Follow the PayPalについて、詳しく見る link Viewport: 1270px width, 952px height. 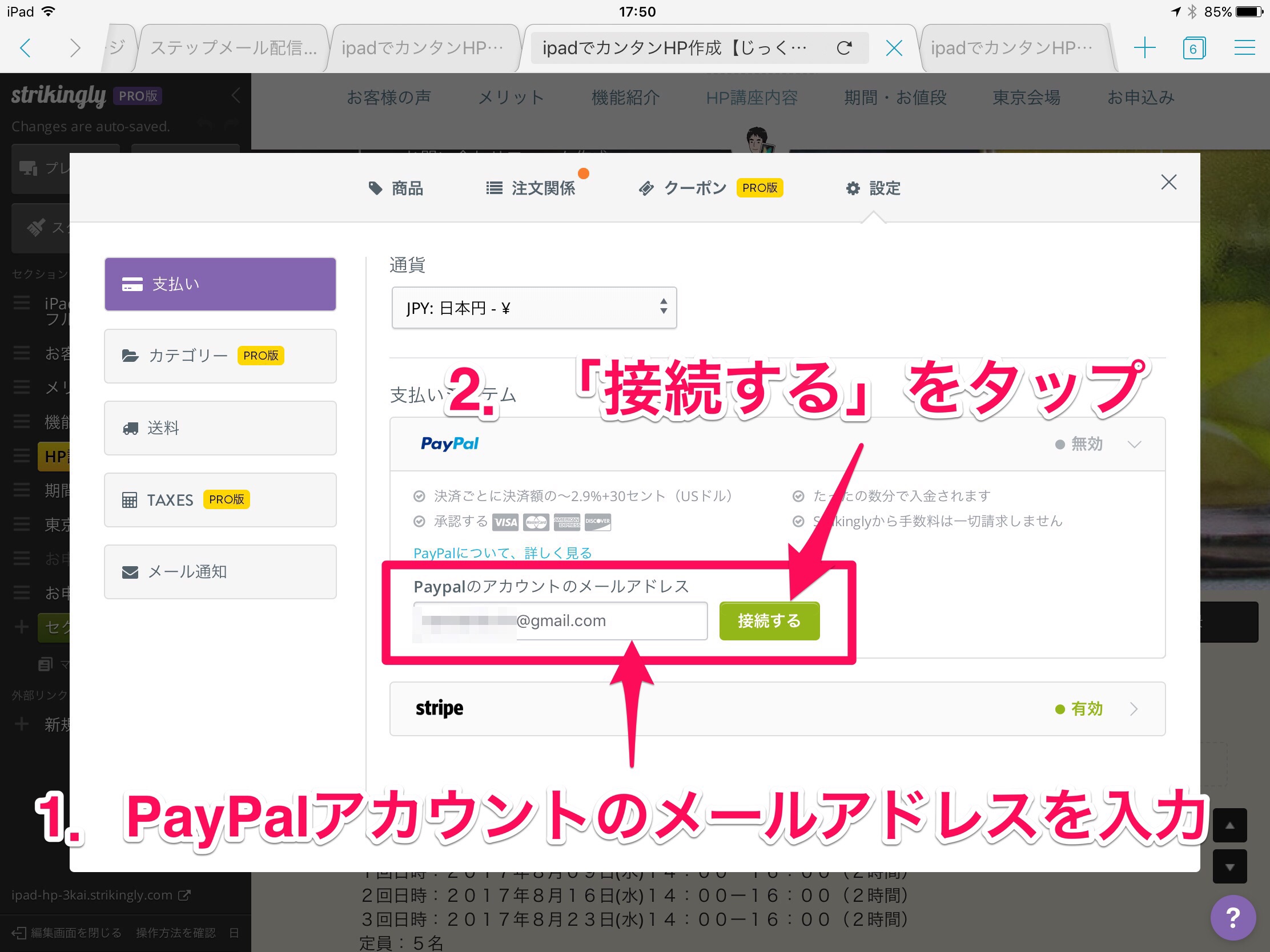pyautogui.click(x=503, y=553)
